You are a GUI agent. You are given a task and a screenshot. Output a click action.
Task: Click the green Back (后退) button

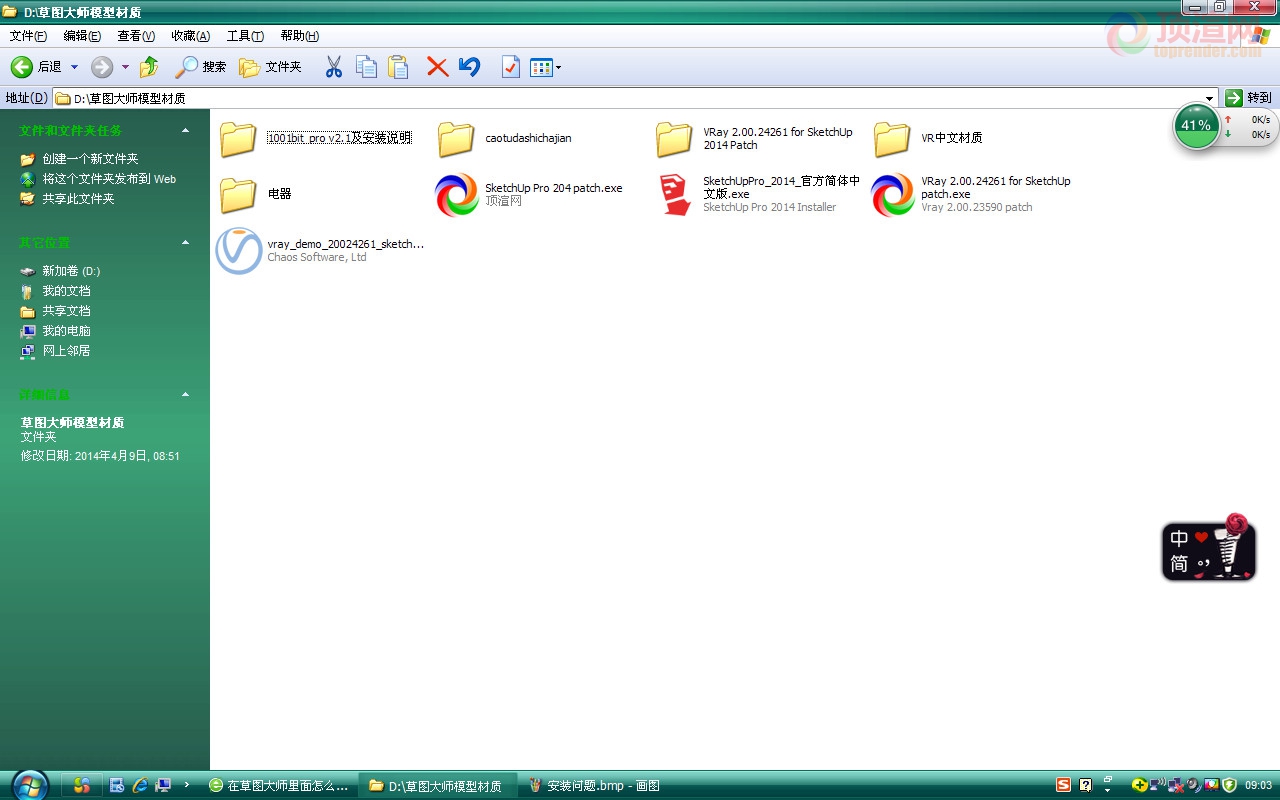point(36,67)
